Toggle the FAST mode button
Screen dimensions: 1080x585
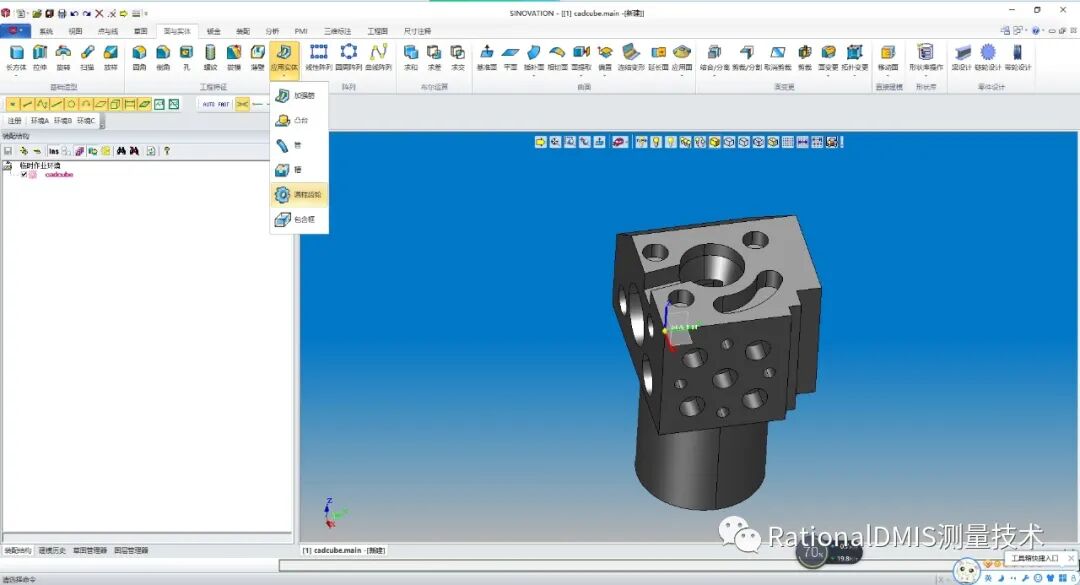tap(226, 103)
